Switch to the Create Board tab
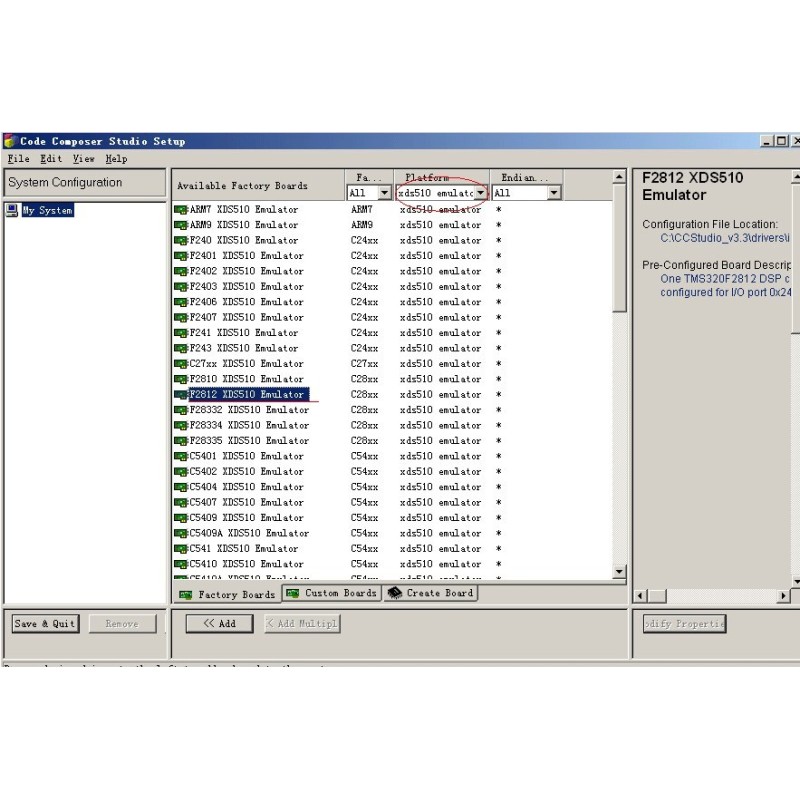Viewport: 800px width, 800px height. point(431,593)
